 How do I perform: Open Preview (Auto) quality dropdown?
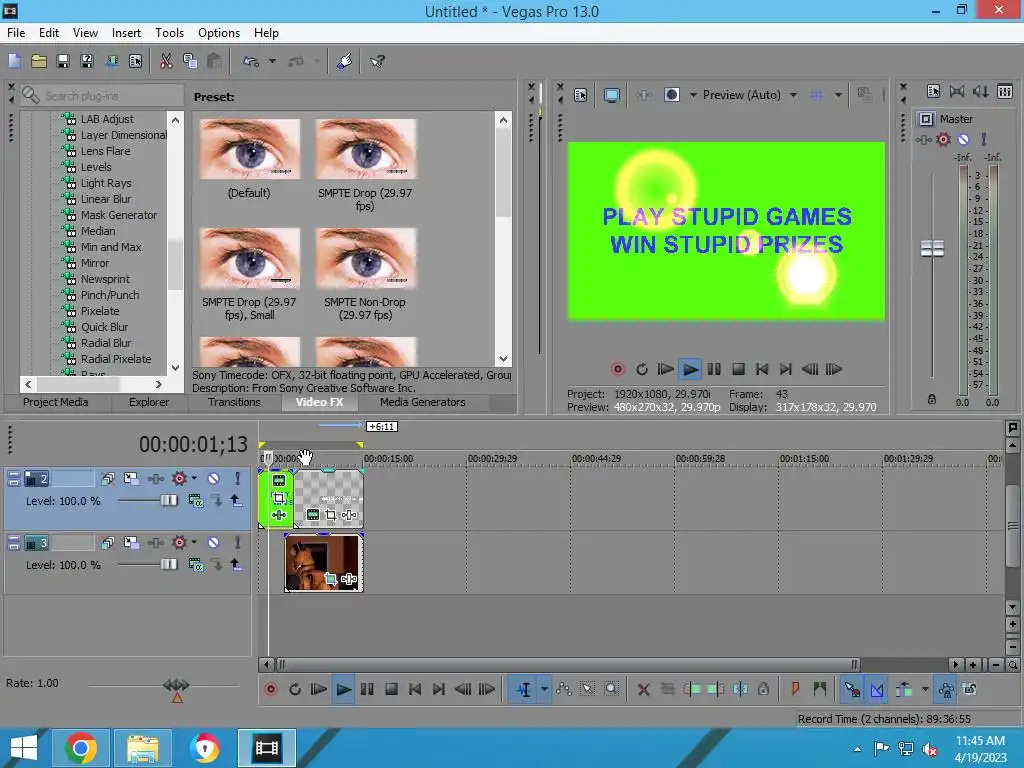pyautogui.click(x=793, y=95)
